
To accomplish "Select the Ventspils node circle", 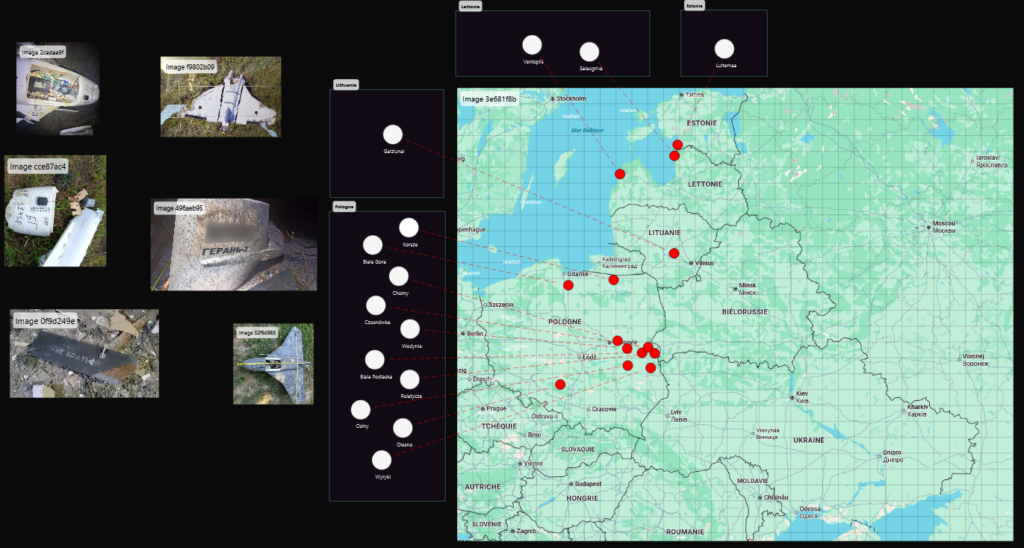I will click(532, 45).
